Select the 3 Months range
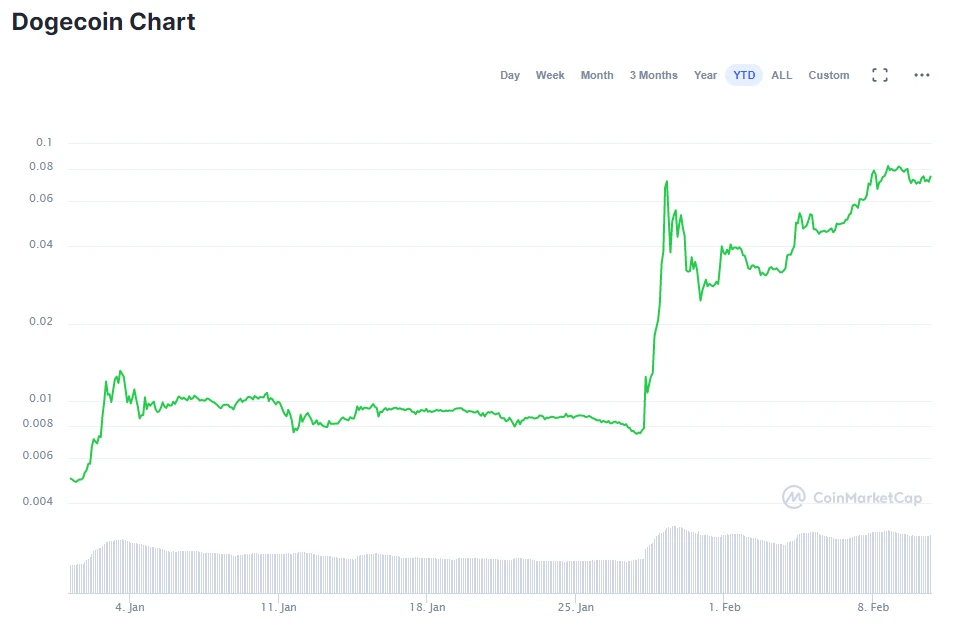 653,75
